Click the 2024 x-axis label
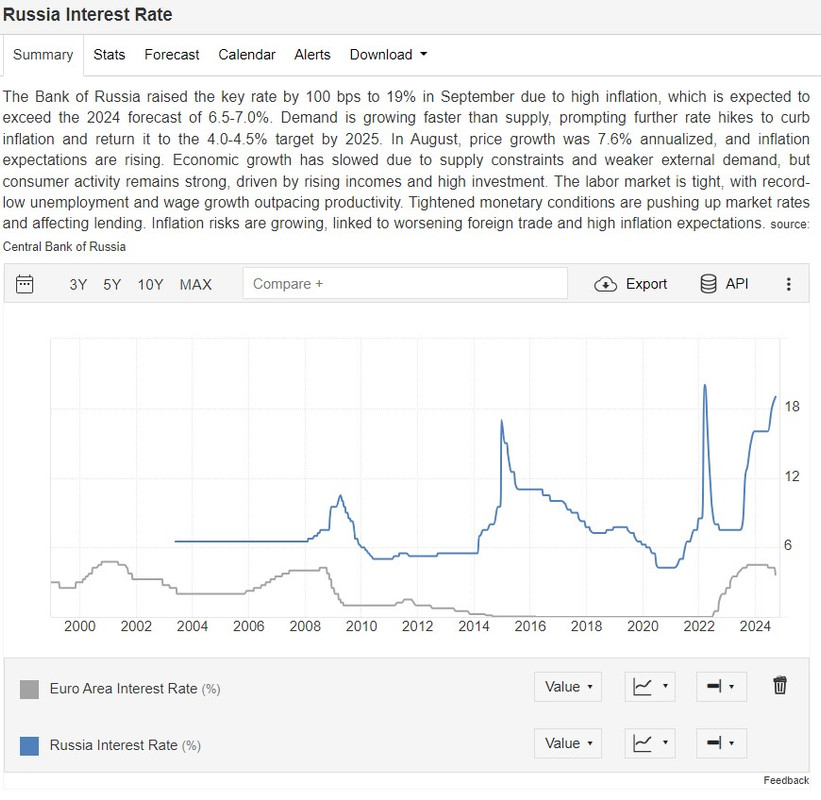This screenshot has width=821, height=800. click(x=755, y=626)
